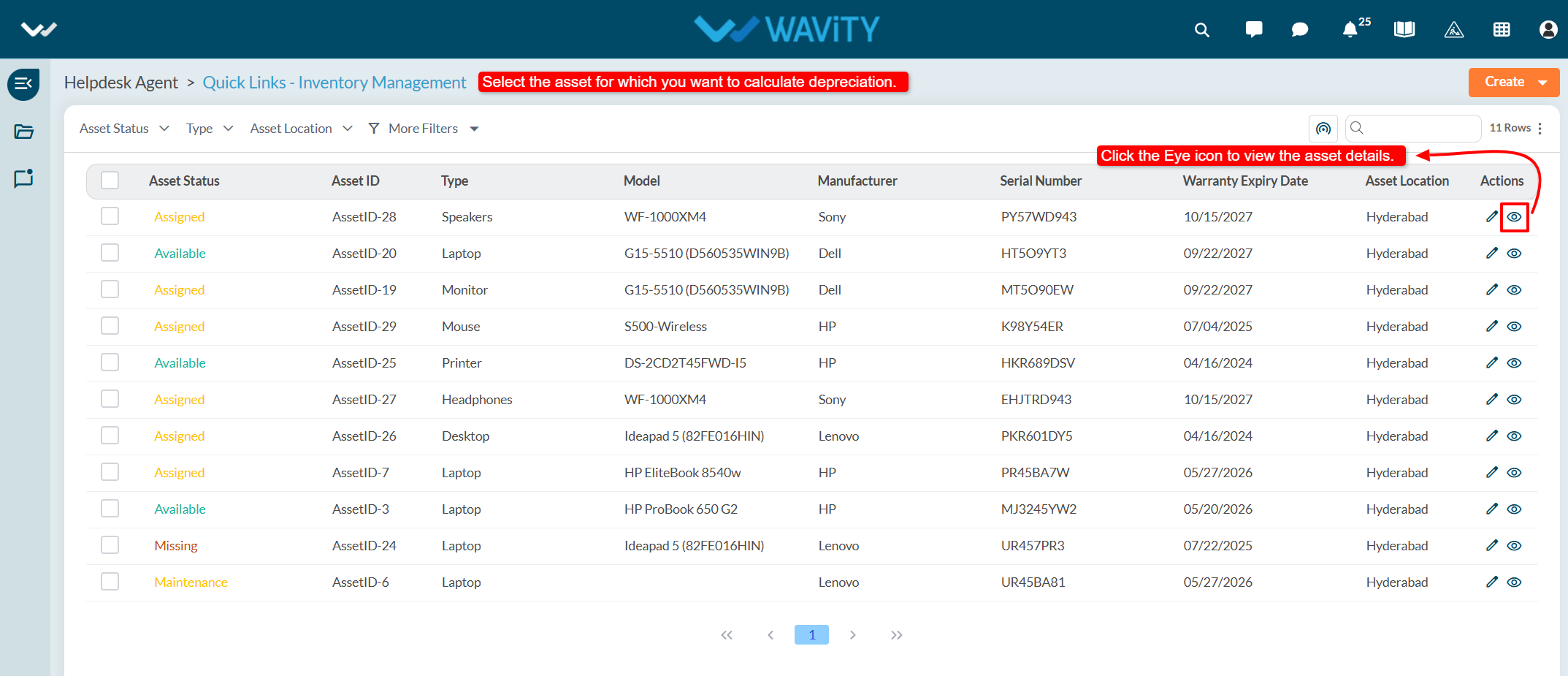Open Quick Links - Inventory Management breadcrumb
This screenshot has width=1568, height=676.
click(334, 83)
